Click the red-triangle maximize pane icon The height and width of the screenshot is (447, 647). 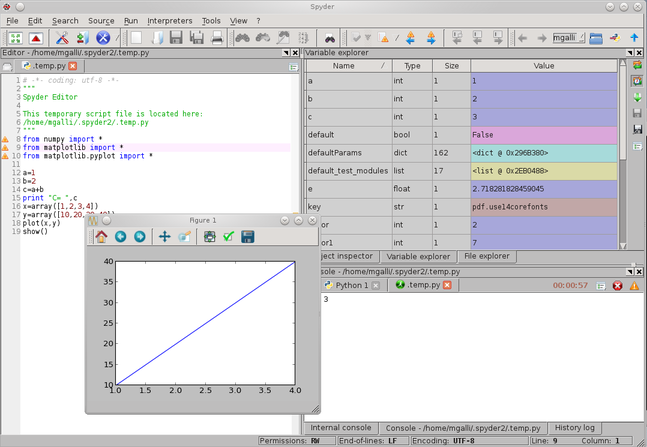36,38
